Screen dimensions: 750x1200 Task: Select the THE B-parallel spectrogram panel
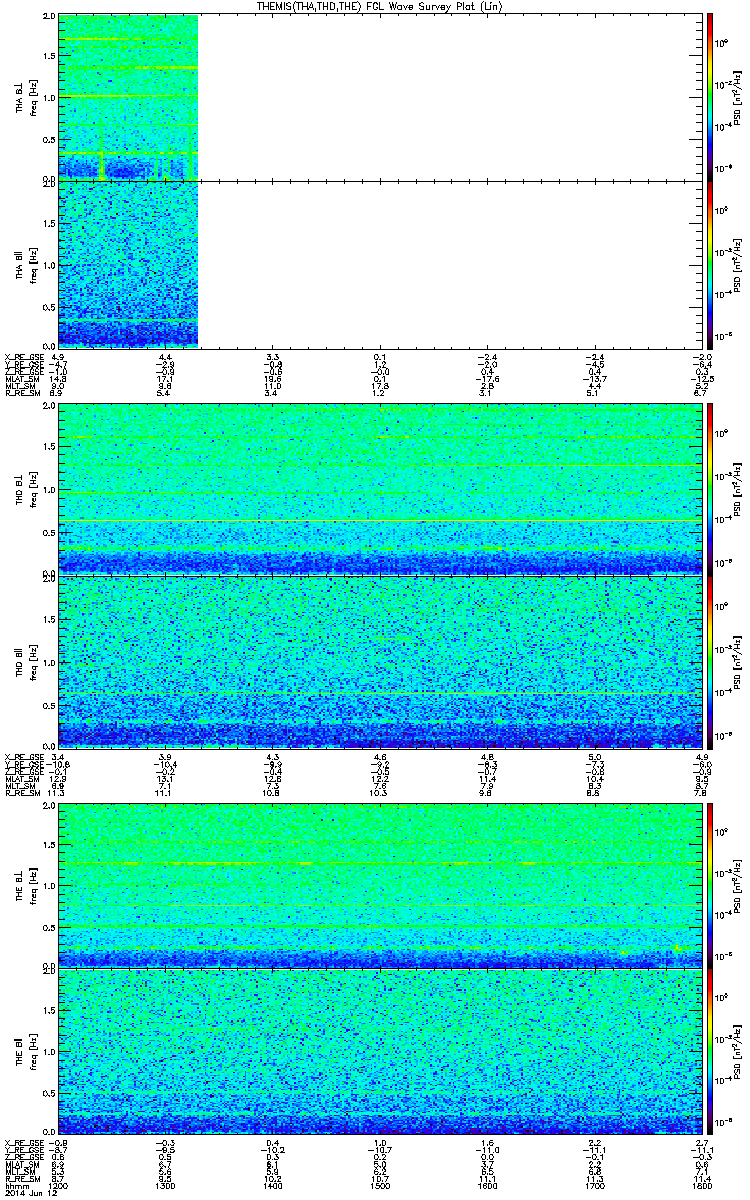(378, 1050)
